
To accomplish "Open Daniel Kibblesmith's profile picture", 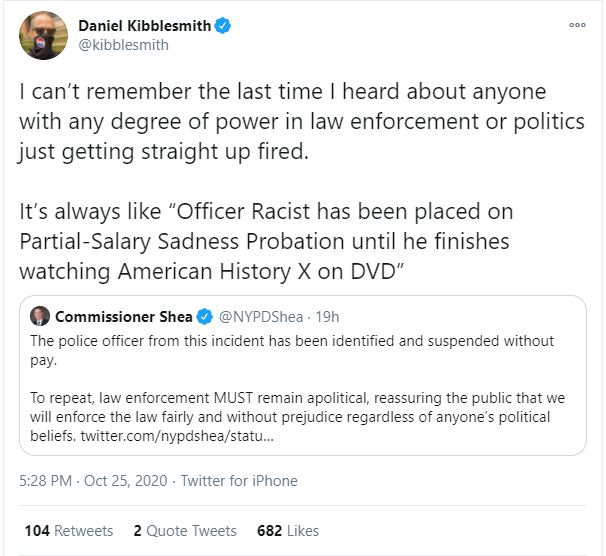I will coord(40,36).
